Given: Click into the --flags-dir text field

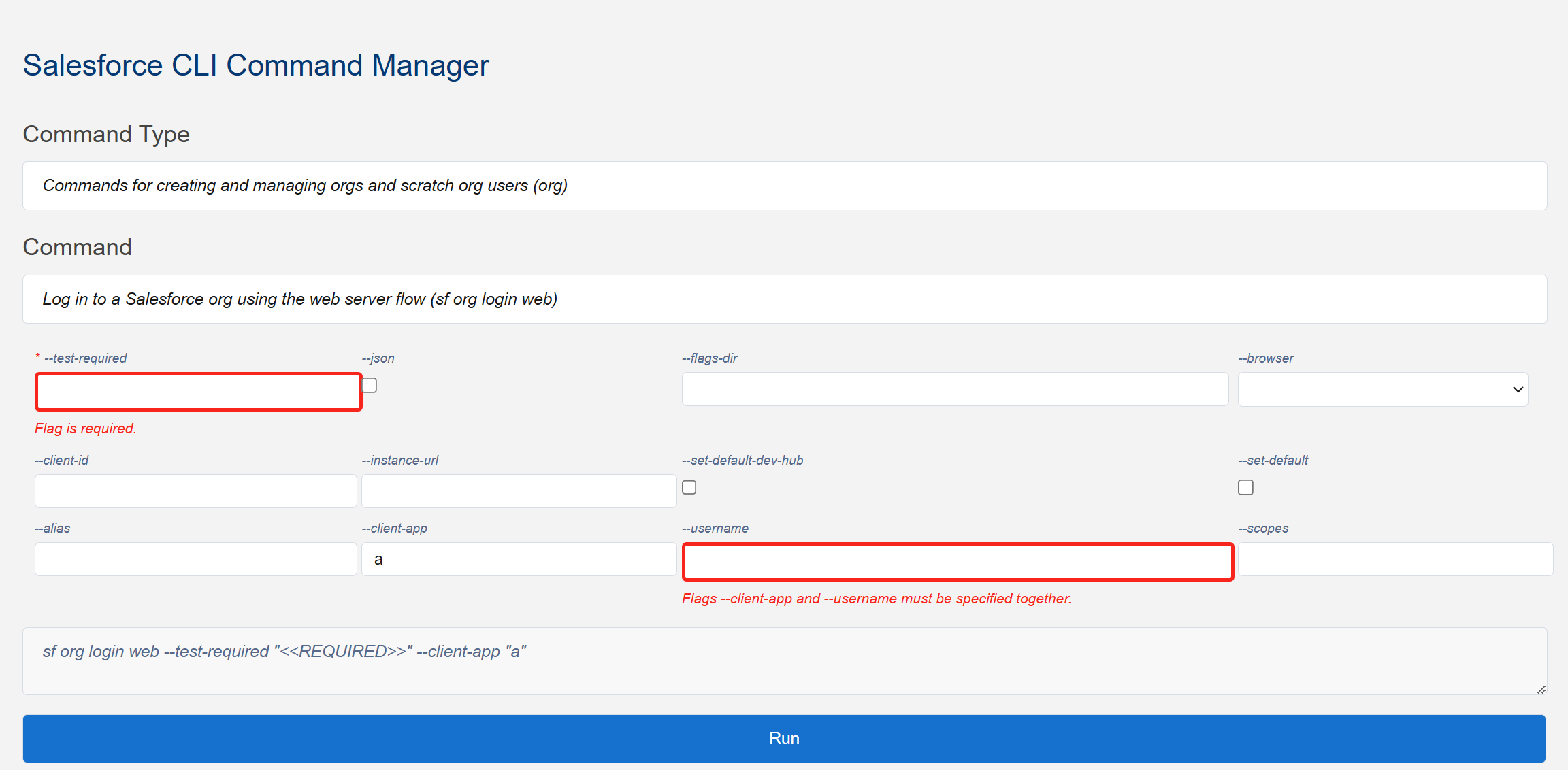Looking at the screenshot, I should click(x=955, y=390).
